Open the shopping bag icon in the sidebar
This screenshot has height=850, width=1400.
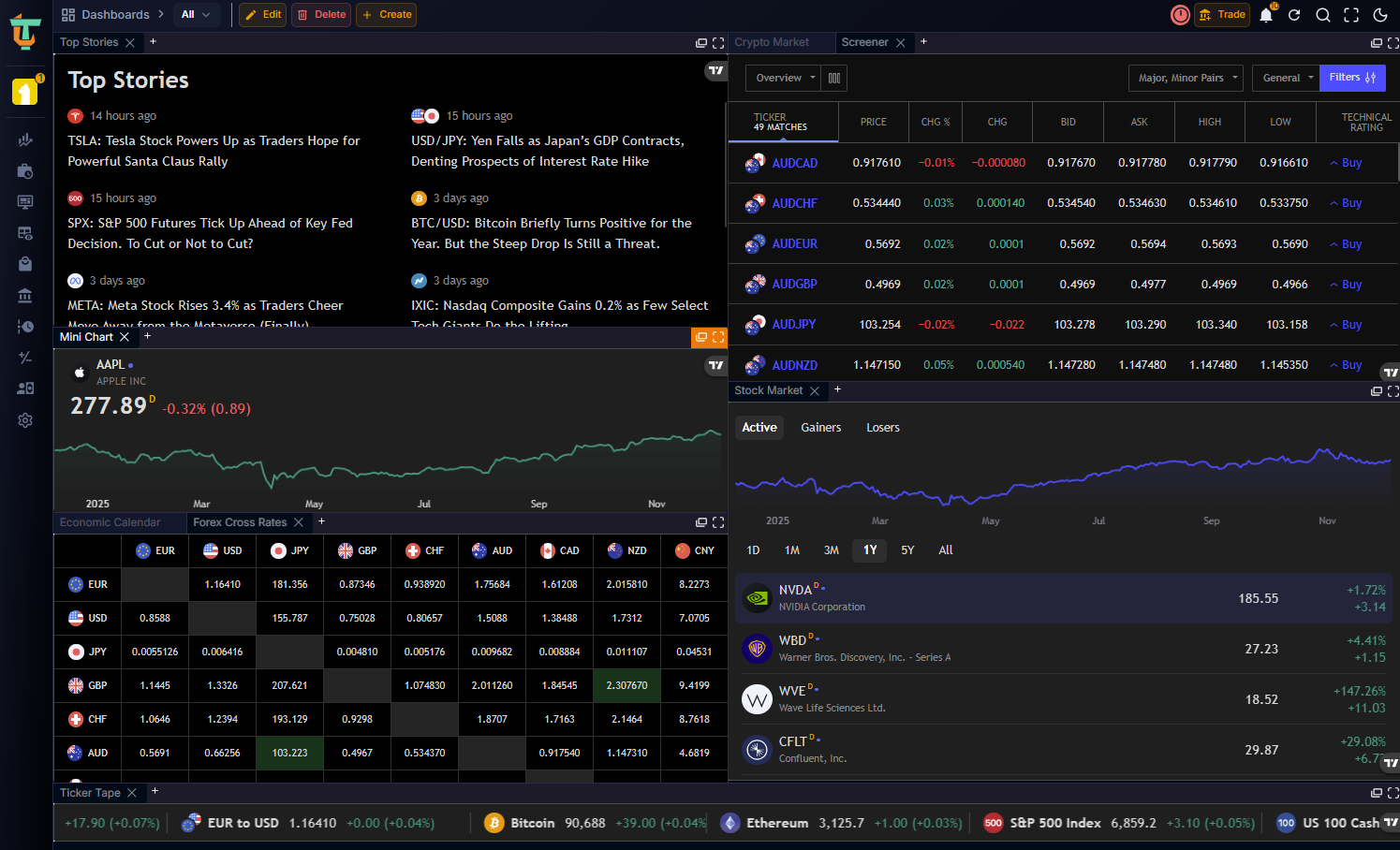click(25, 264)
